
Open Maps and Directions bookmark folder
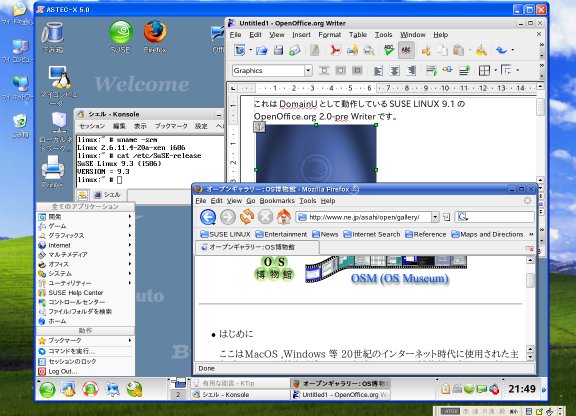[x=487, y=234]
